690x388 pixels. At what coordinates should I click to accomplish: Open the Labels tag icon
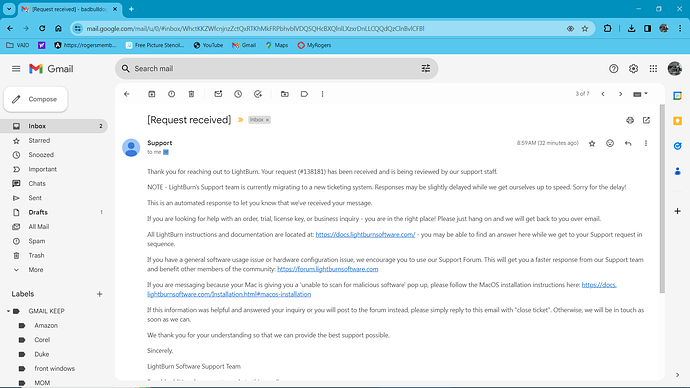coord(304,94)
